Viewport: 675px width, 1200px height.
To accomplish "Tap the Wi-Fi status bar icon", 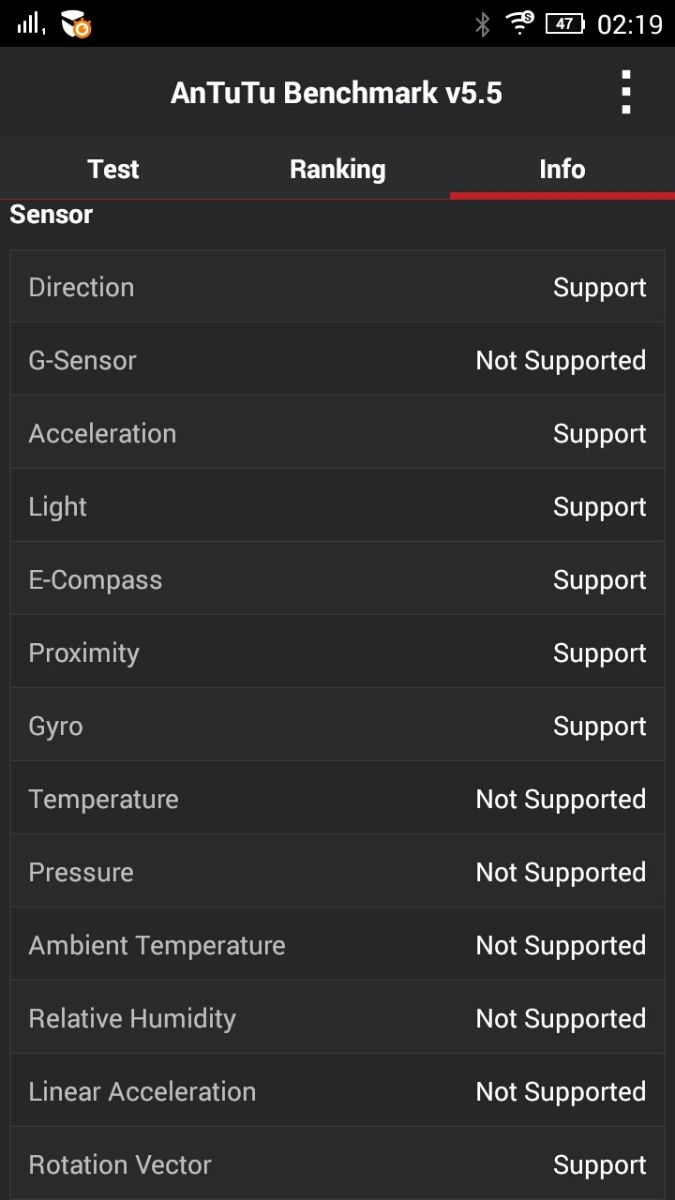I will click(520, 23).
